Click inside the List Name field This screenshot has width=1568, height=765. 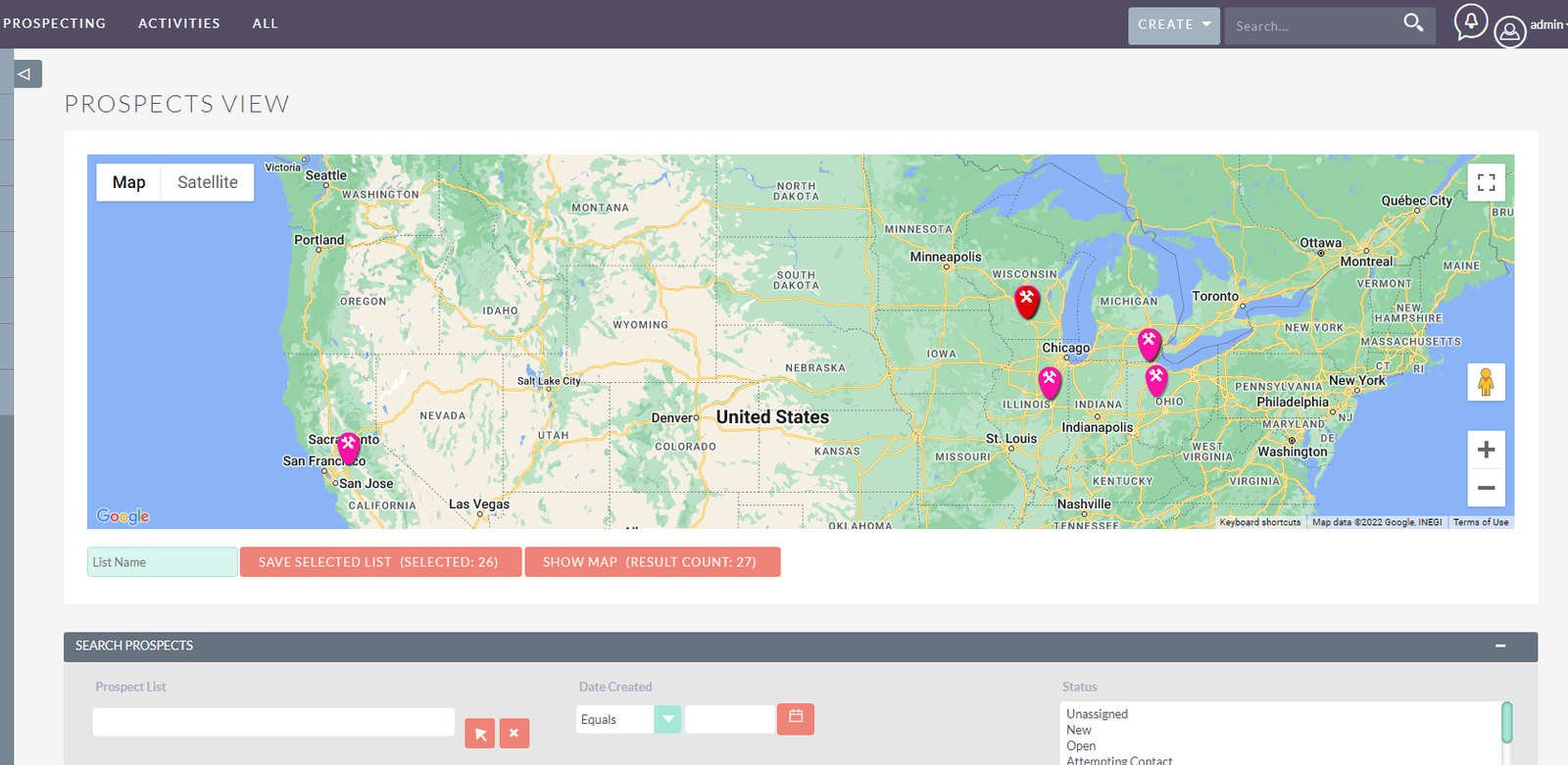[x=162, y=562]
